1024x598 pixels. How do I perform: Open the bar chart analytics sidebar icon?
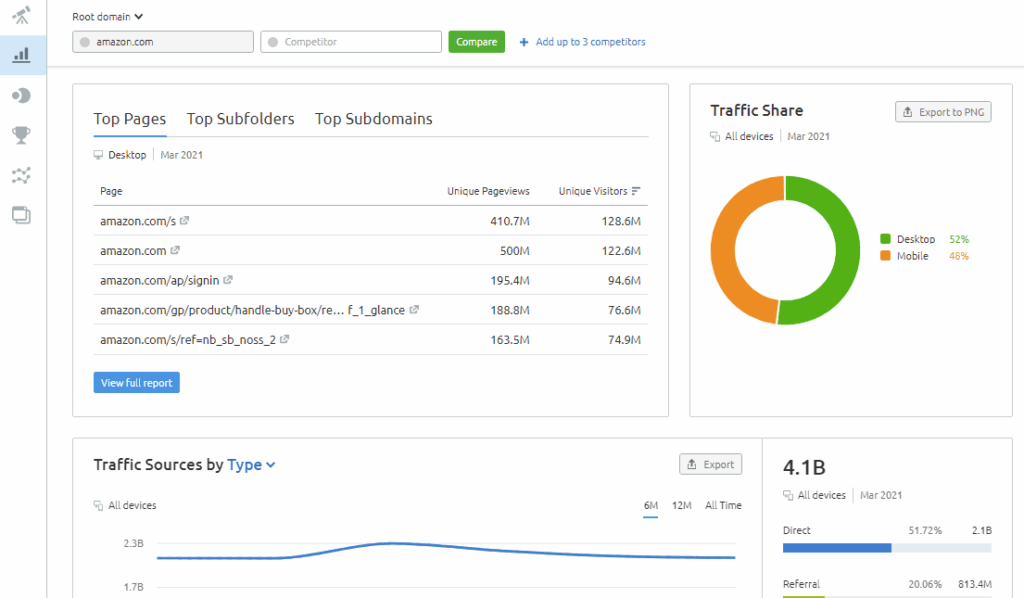(21, 55)
